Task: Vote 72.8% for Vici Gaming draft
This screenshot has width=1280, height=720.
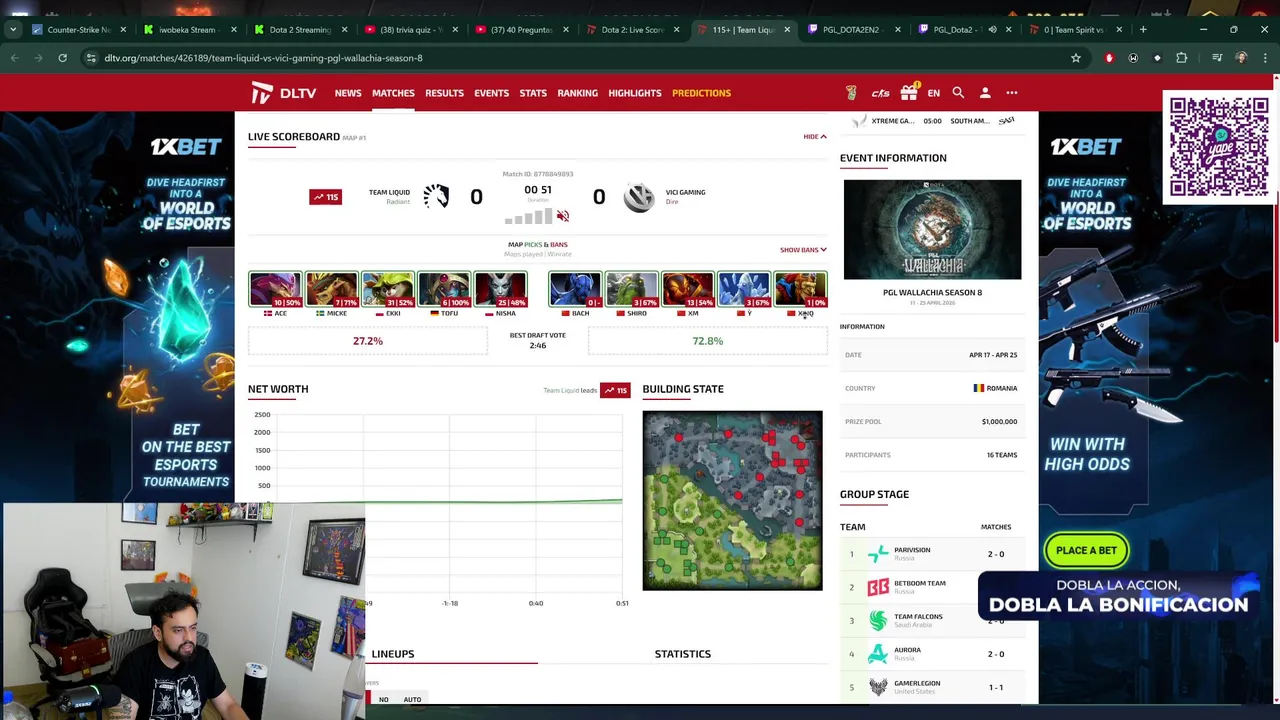Action: [x=708, y=341]
